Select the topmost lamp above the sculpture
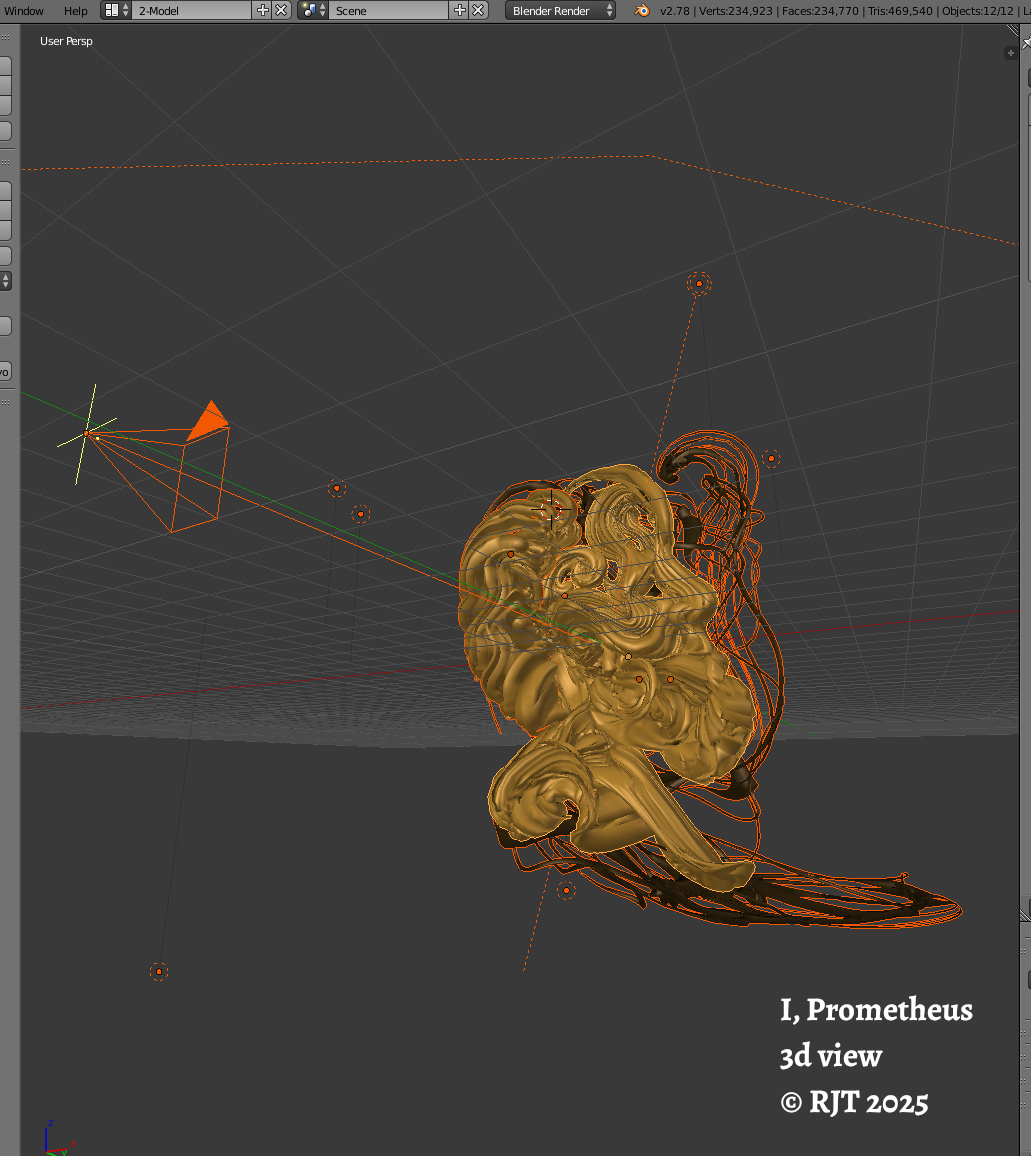Image resolution: width=1031 pixels, height=1156 pixels. click(699, 283)
